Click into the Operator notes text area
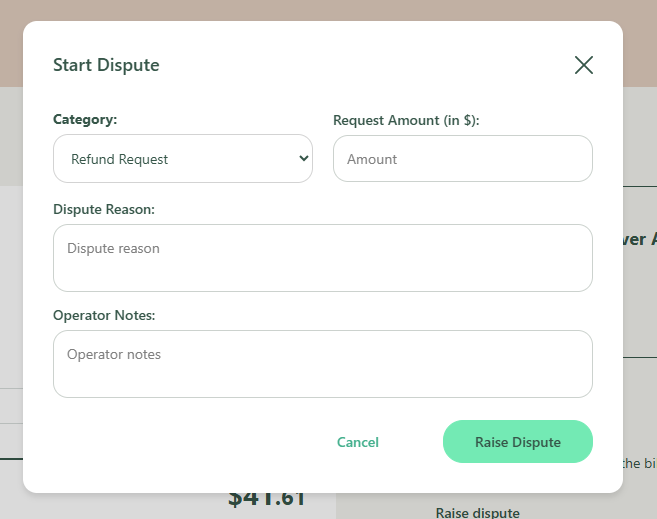The width and height of the screenshot is (657, 519). click(322, 364)
